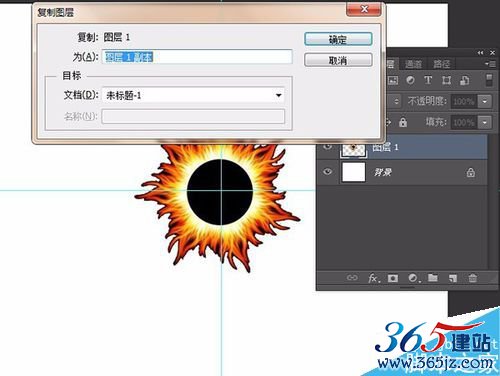Create new adjustment layer
Viewport: 500px width, 376px height.
pos(413,278)
